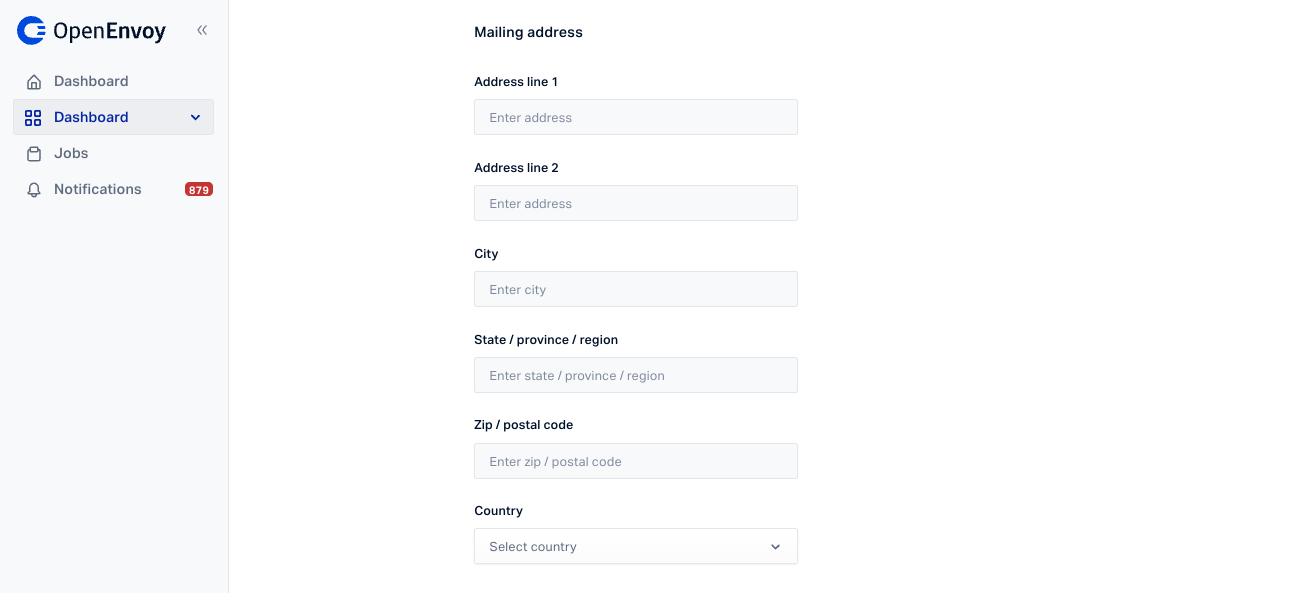
Task: Click the Jobs clipboard icon
Action: [34, 154]
